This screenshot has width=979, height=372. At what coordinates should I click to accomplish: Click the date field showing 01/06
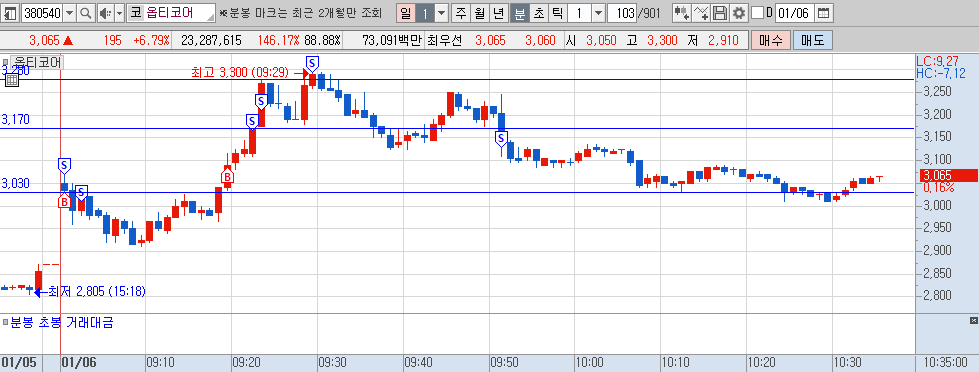pyautogui.click(x=794, y=12)
